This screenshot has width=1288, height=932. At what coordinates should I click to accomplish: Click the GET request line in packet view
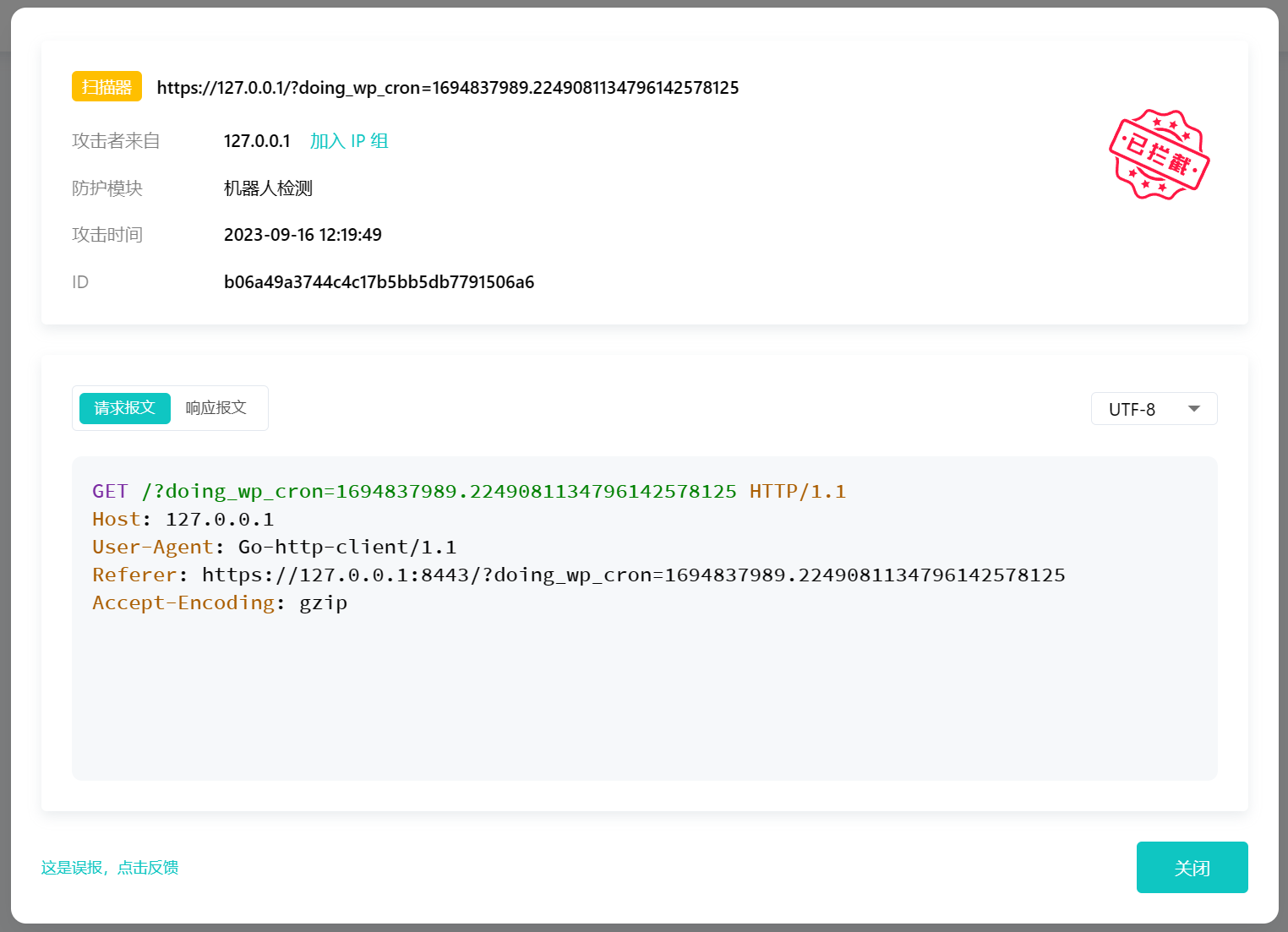[x=468, y=491]
